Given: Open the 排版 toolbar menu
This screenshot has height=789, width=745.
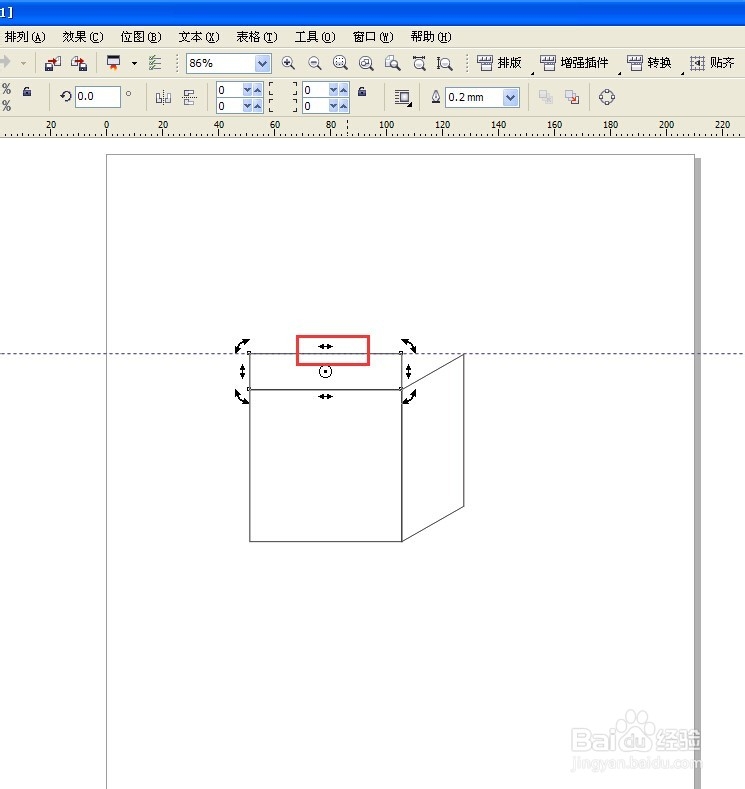Looking at the screenshot, I should point(499,63).
